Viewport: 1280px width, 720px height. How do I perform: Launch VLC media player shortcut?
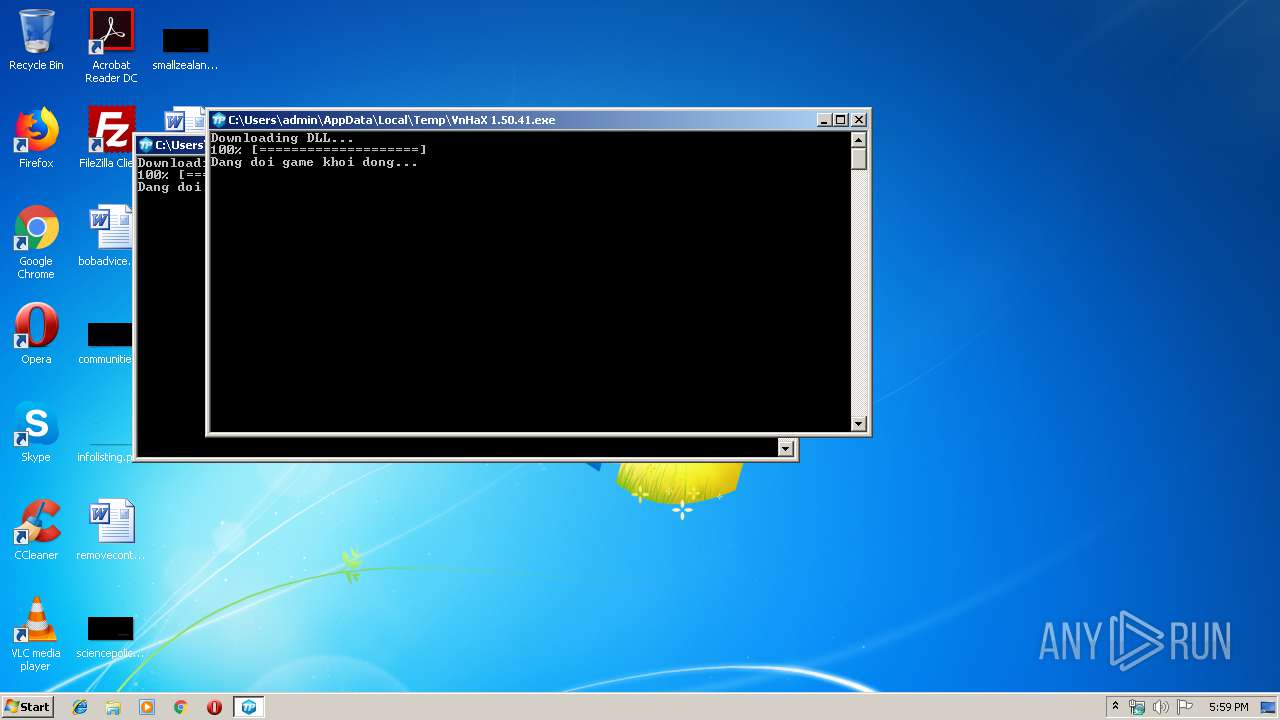(x=36, y=634)
